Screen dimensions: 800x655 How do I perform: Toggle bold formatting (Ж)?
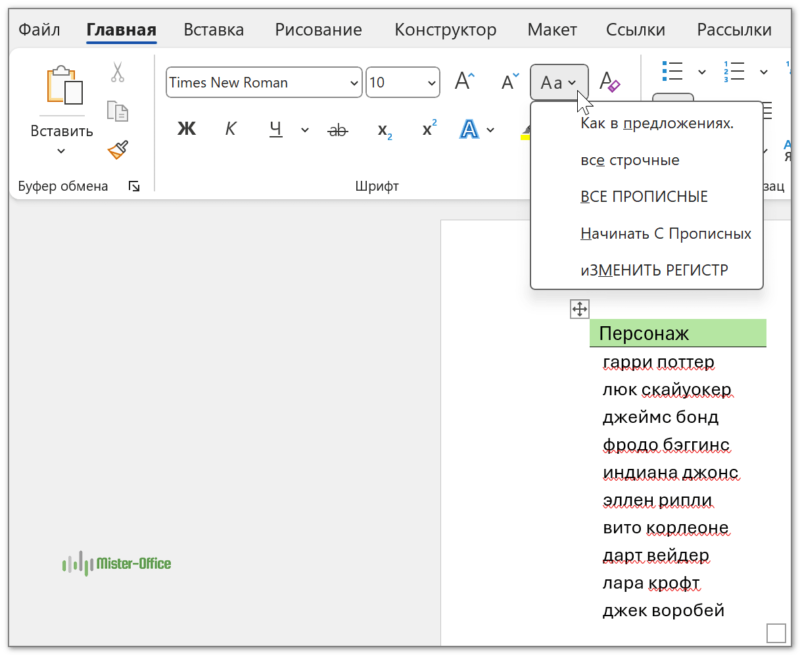coord(186,130)
